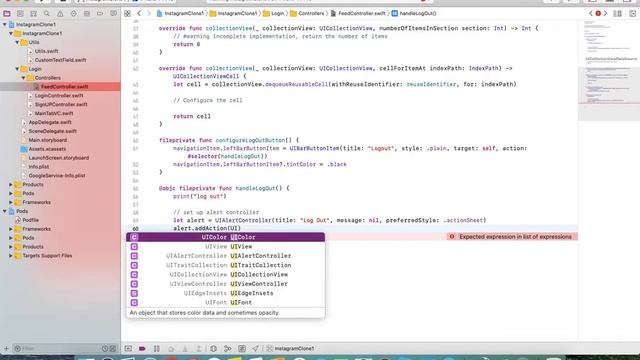Select UIColor autocomplete suggestion
The height and width of the screenshot is (360, 640).
225,237
